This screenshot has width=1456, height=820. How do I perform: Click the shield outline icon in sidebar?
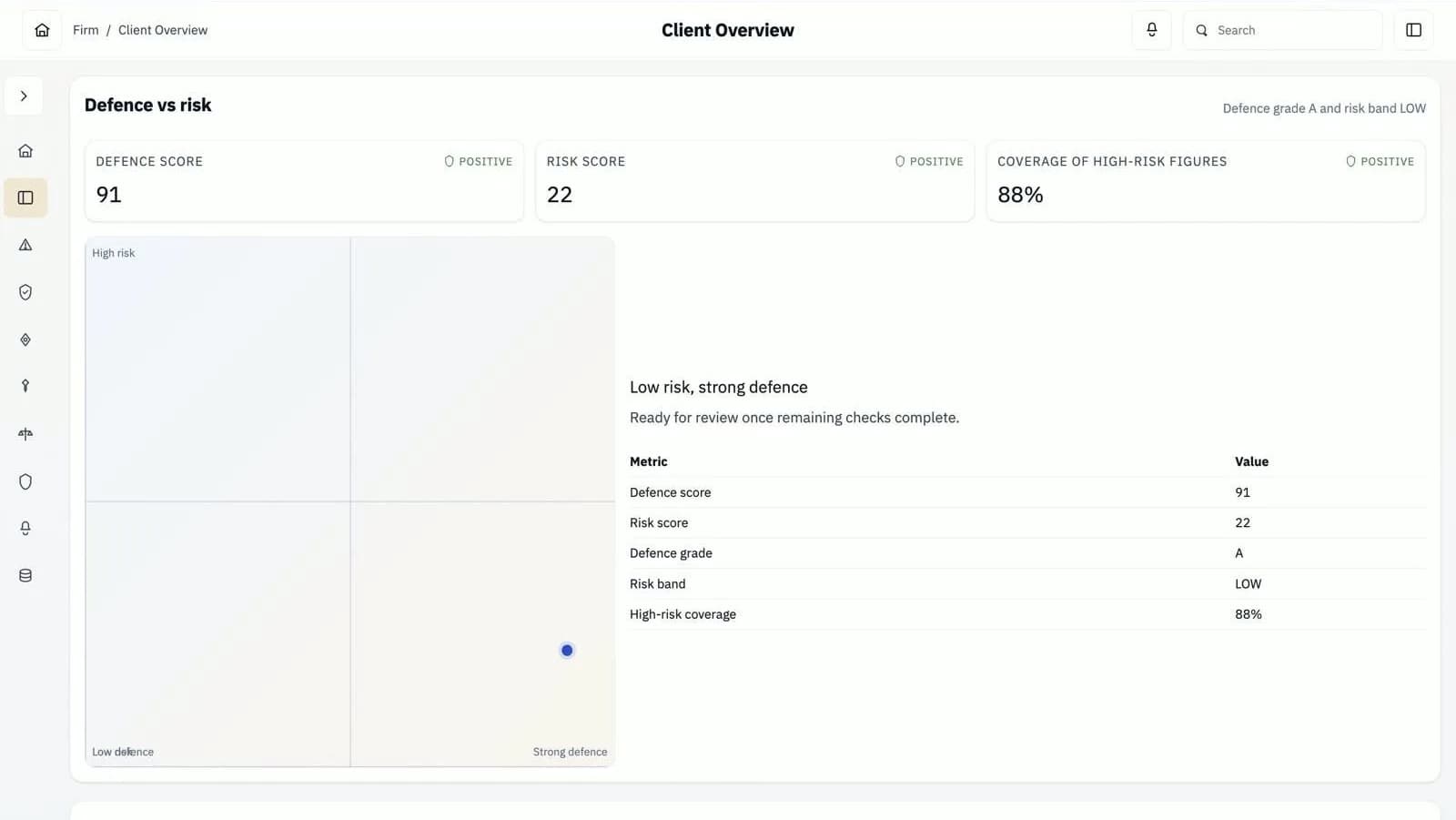25,481
